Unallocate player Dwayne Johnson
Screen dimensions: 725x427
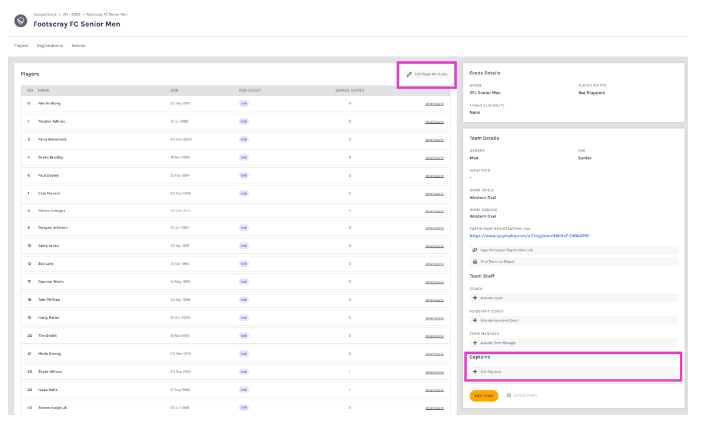click(434, 228)
